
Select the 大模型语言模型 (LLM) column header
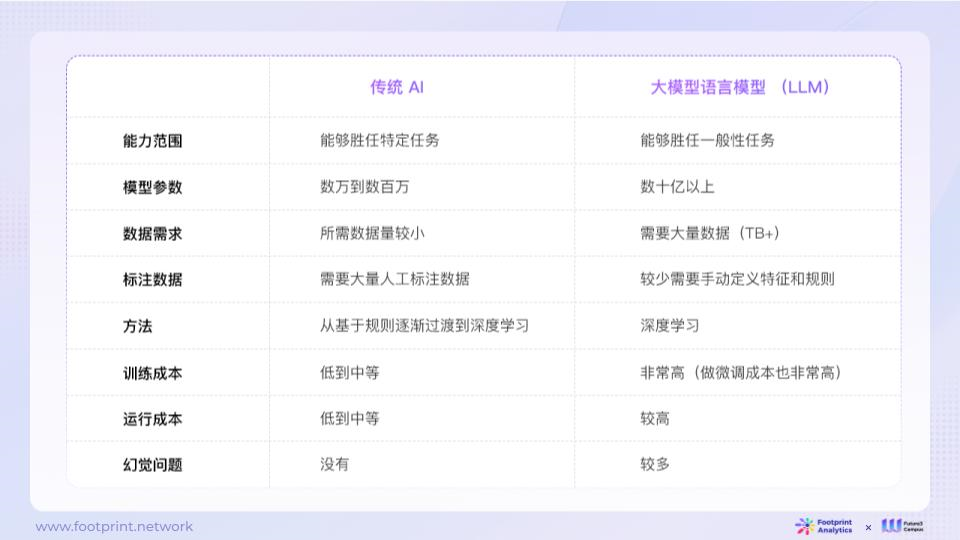coord(740,87)
